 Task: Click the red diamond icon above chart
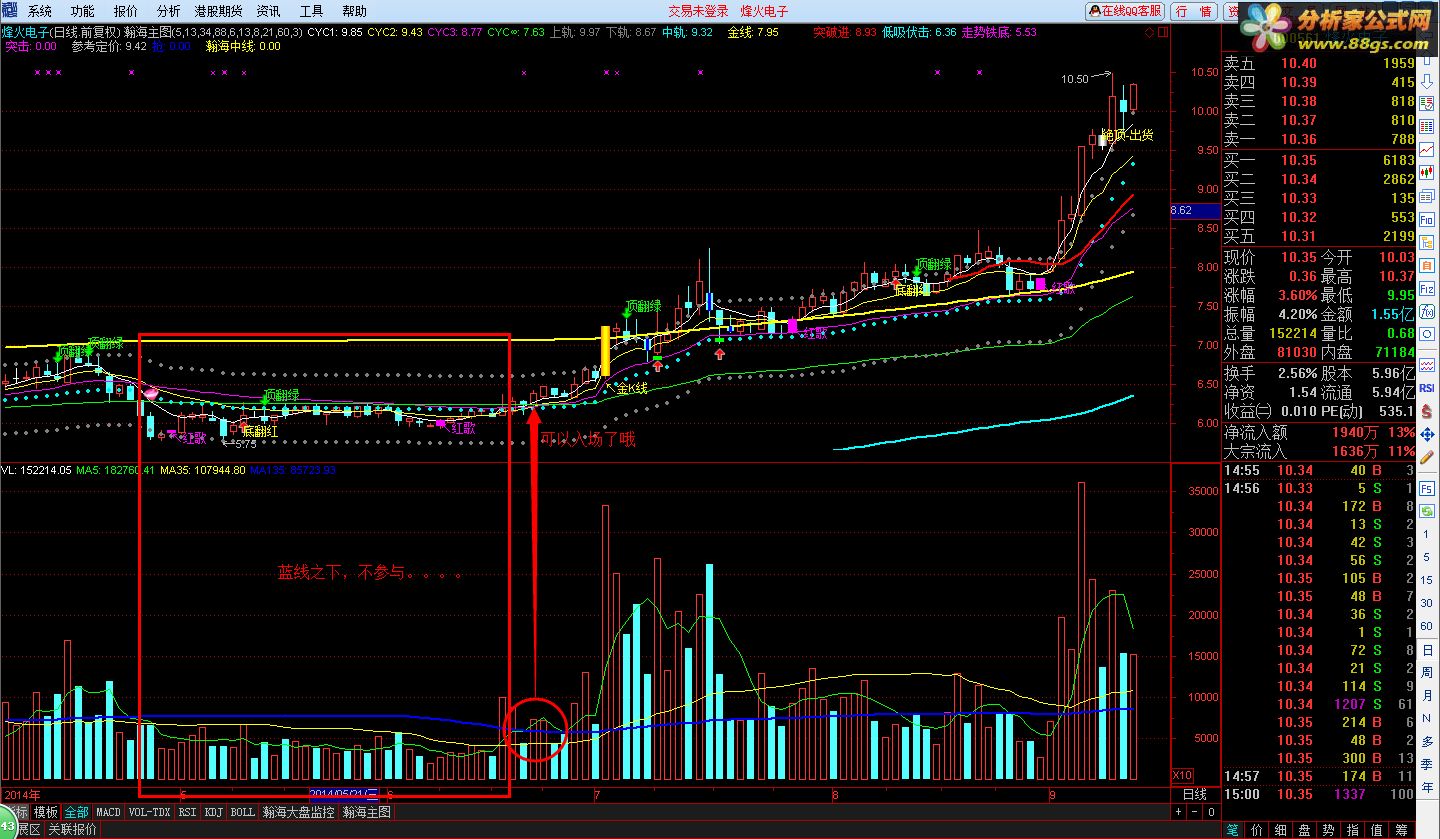pyautogui.click(x=1149, y=32)
